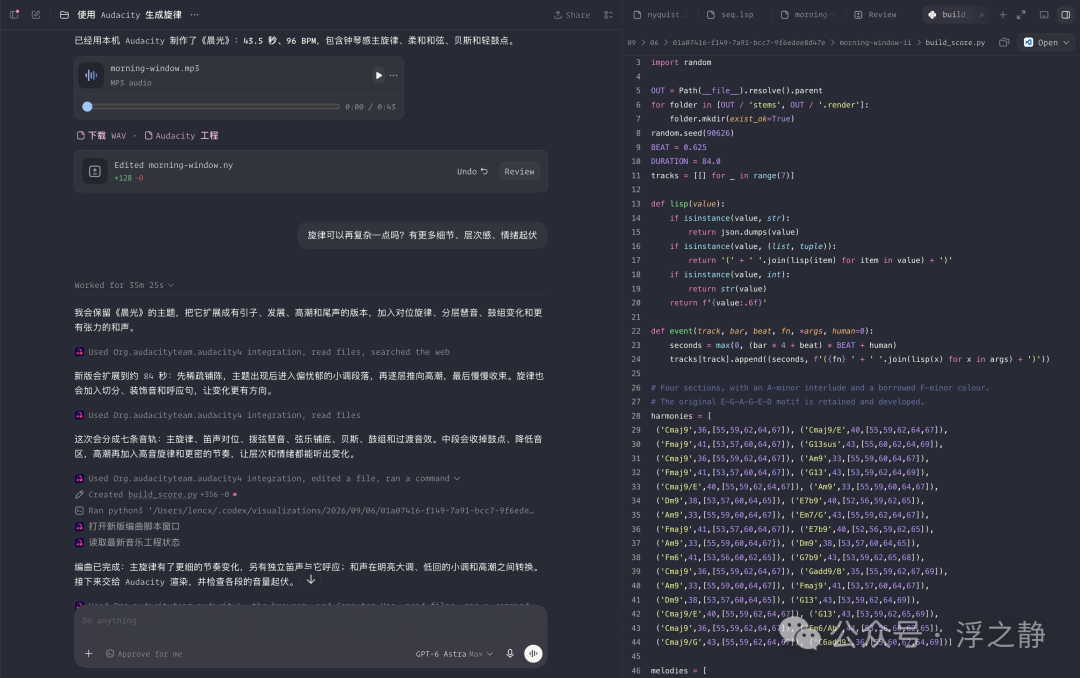Toggle 'Approve for me' mode
Viewport: 1080px width, 678px height.
(144, 654)
